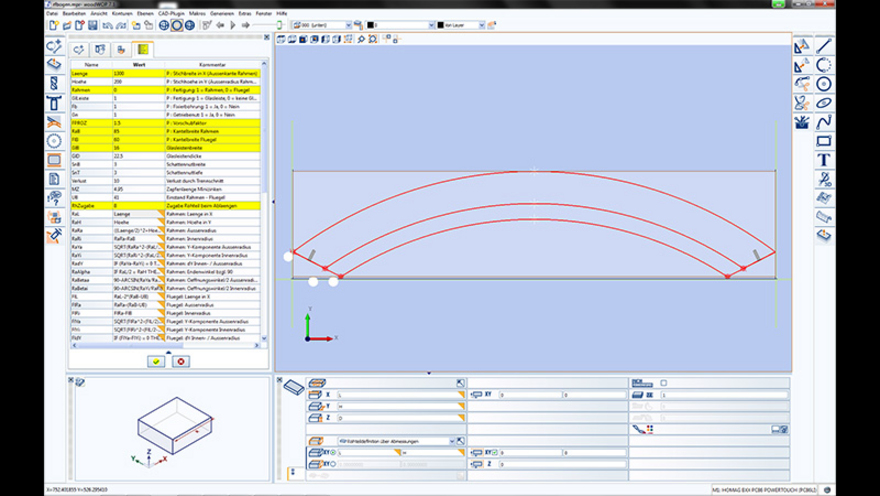Open variable picker triangle for Z field
The height and width of the screenshot is (496, 880).
pos(461,418)
